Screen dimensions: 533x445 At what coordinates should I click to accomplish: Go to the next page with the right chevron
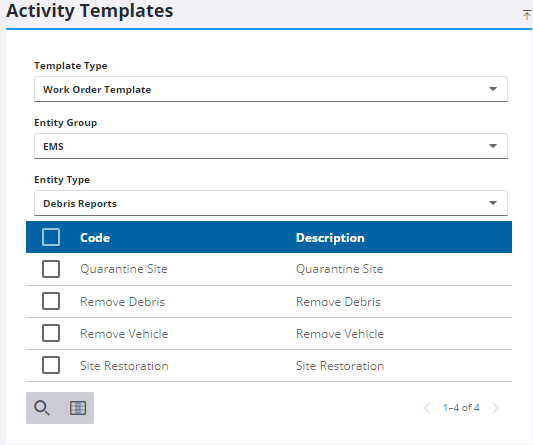[x=495, y=408]
